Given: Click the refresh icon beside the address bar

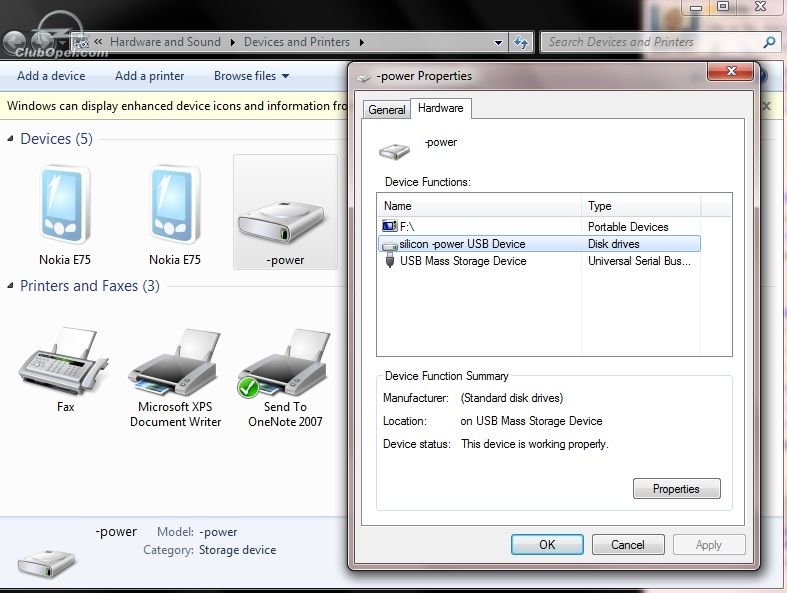Looking at the screenshot, I should (x=521, y=42).
